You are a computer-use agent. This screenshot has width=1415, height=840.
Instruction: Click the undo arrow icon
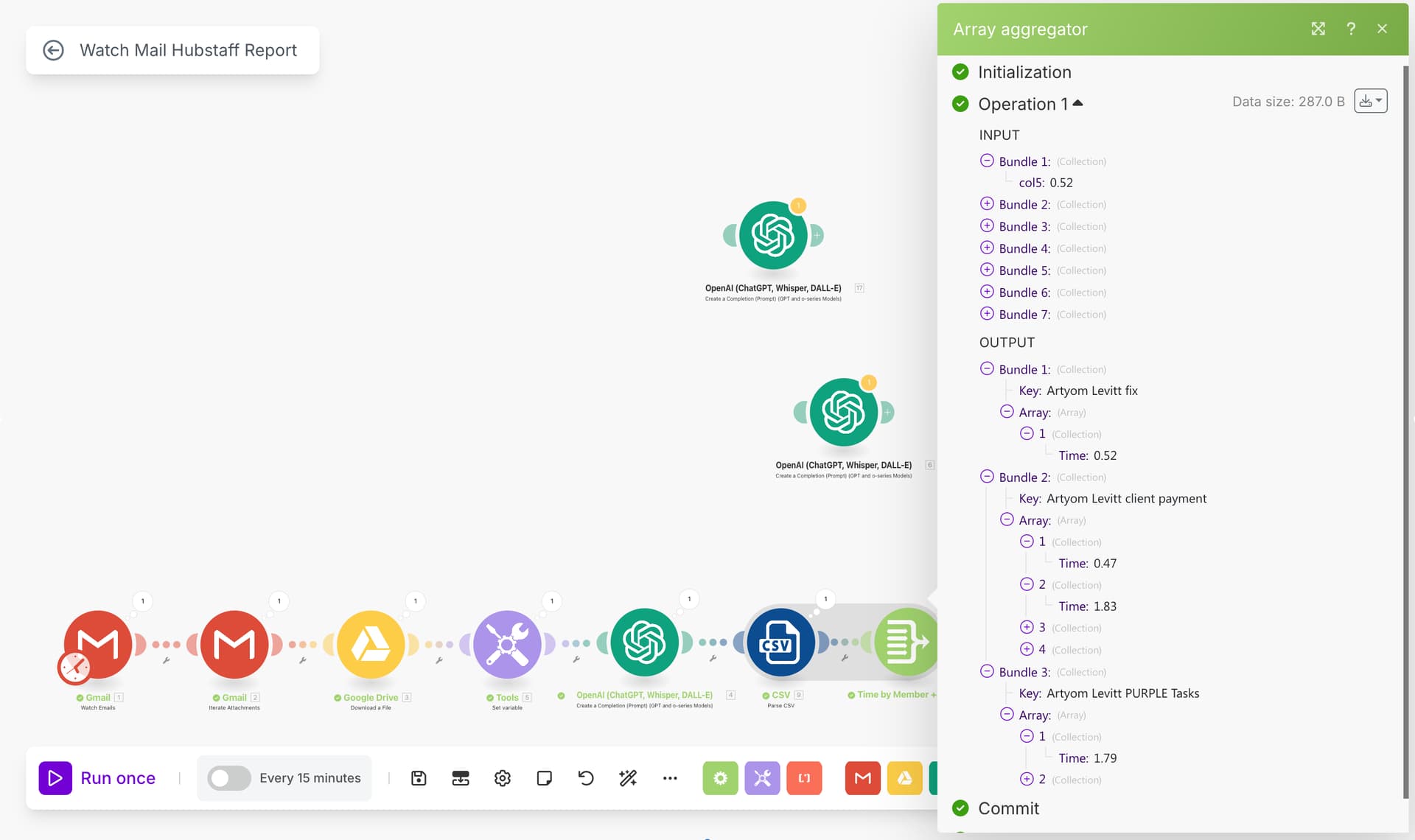click(586, 778)
